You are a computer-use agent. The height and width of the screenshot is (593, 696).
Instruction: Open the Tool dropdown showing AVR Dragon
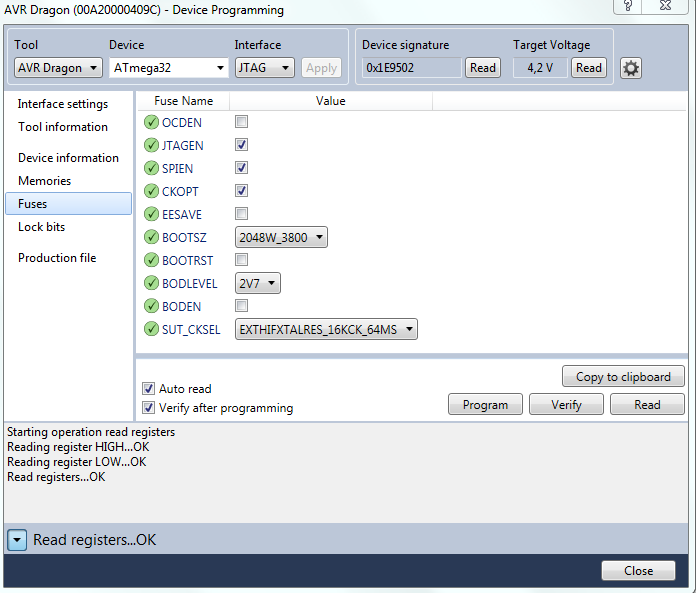58,68
